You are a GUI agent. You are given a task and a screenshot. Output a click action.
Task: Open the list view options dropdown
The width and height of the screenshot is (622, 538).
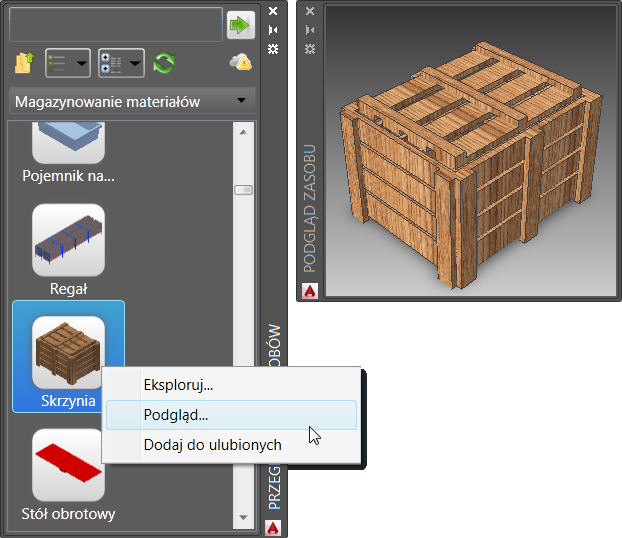click(68, 63)
